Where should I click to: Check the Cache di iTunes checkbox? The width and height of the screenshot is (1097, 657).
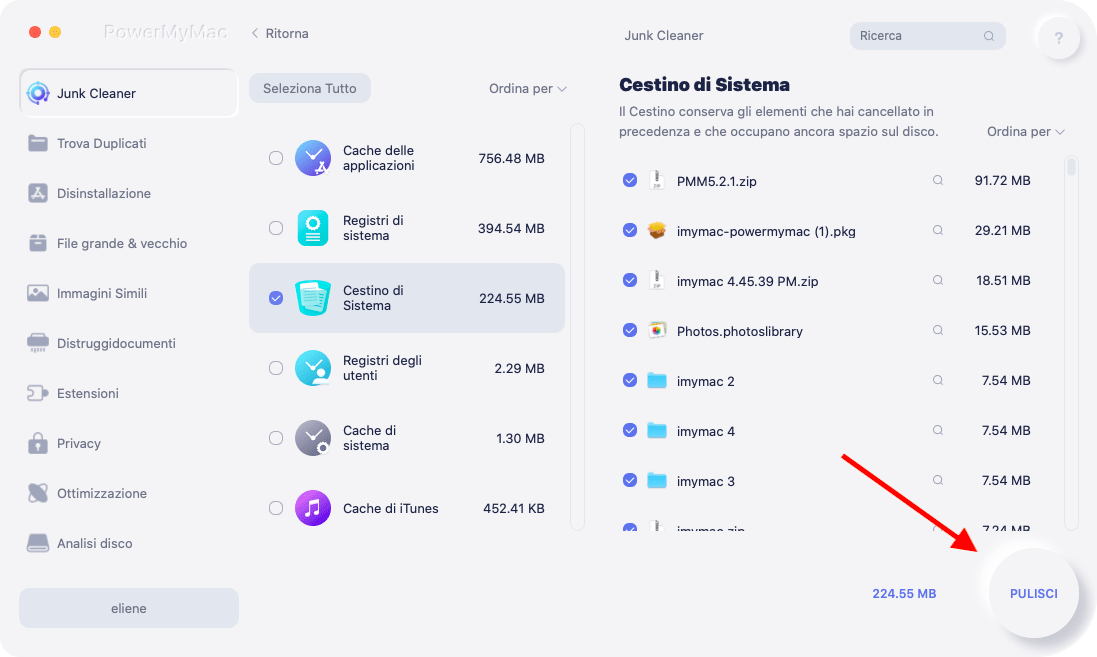pos(276,508)
